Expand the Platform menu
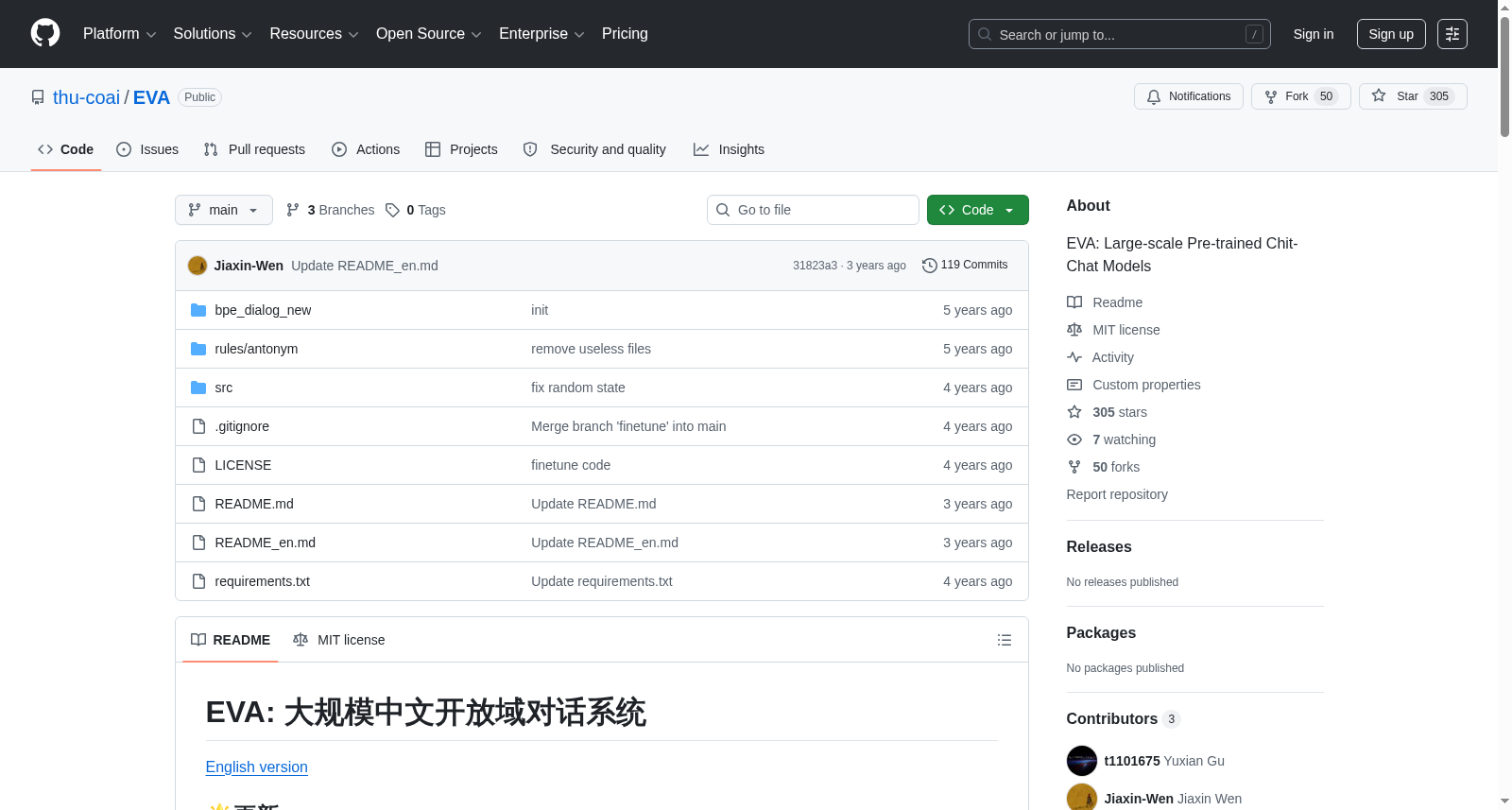The height and width of the screenshot is (810, 1512). click(x=120, y=34)
